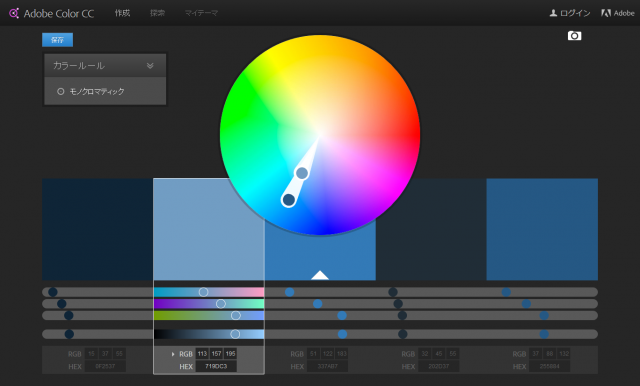Click the dark blue outer handle on color wheel
Image resolution: width=640 pixels, height=386 pixels.
click(x=289, y=200)
